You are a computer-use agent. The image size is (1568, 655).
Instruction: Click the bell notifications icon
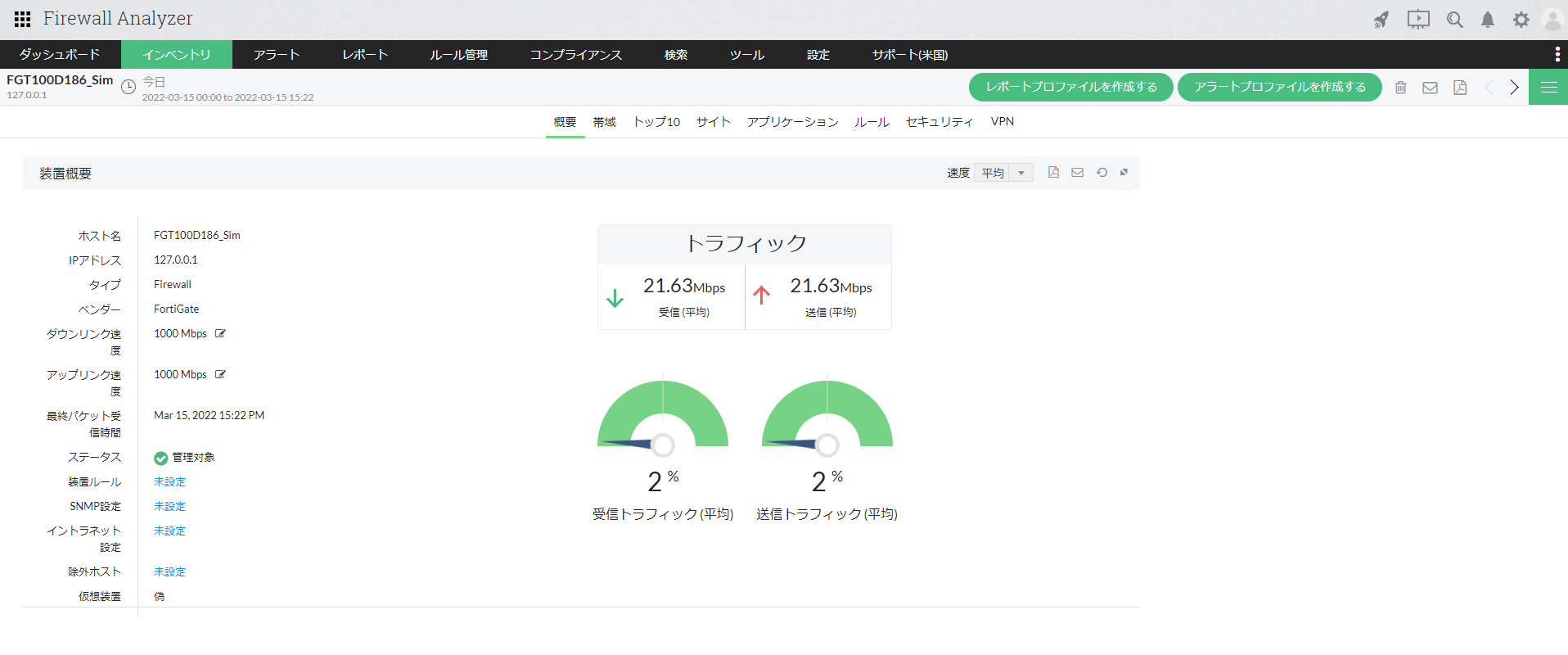[1488, 20]
